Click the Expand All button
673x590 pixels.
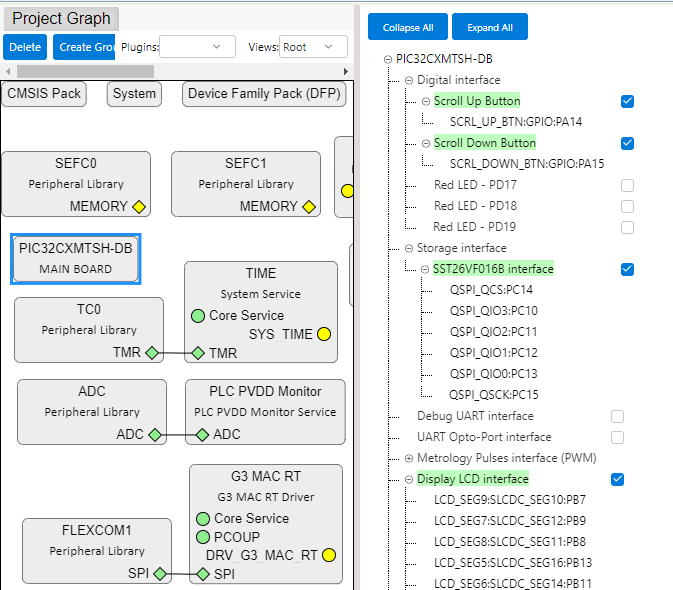(489, 27)
